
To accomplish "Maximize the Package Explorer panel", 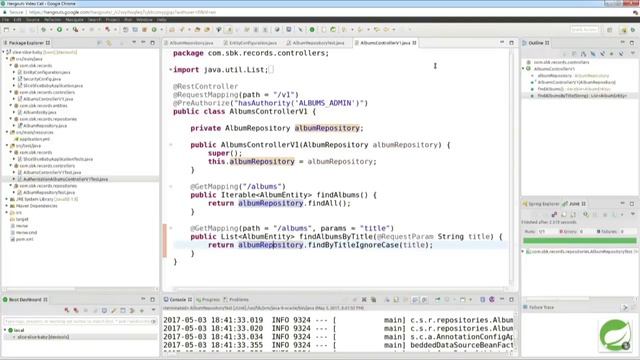I will tap(153, 42).
